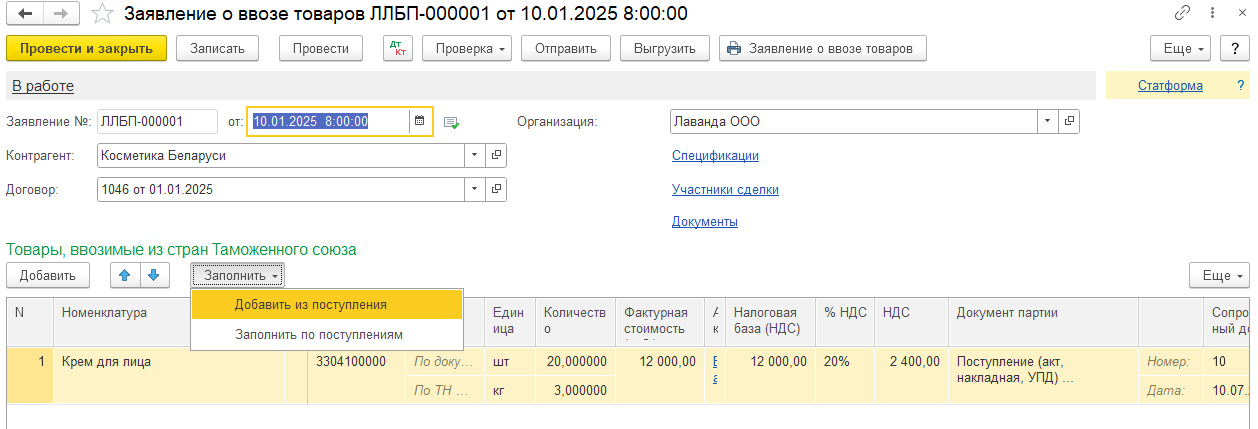Open the Статформа link

coord(1170,86)
